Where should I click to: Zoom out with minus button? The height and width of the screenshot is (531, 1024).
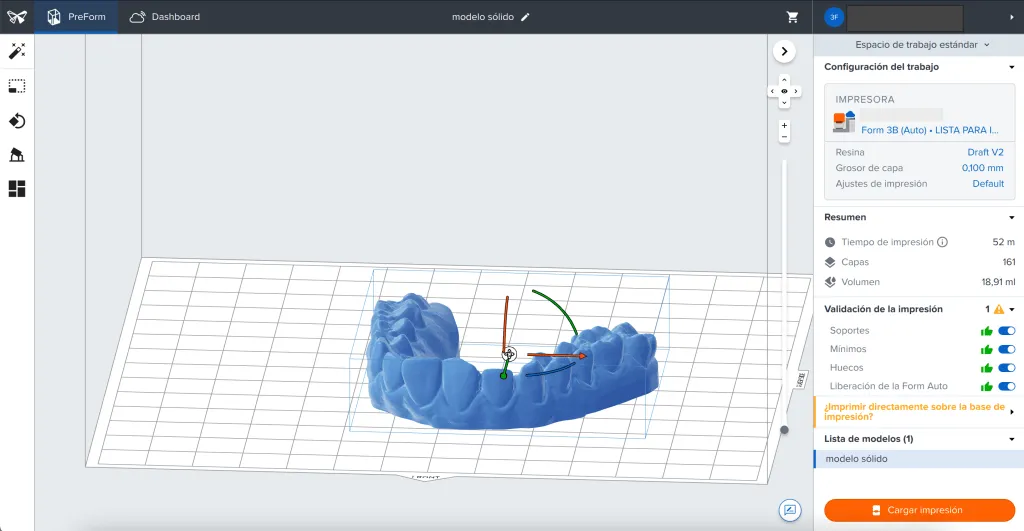coord(784,137)
